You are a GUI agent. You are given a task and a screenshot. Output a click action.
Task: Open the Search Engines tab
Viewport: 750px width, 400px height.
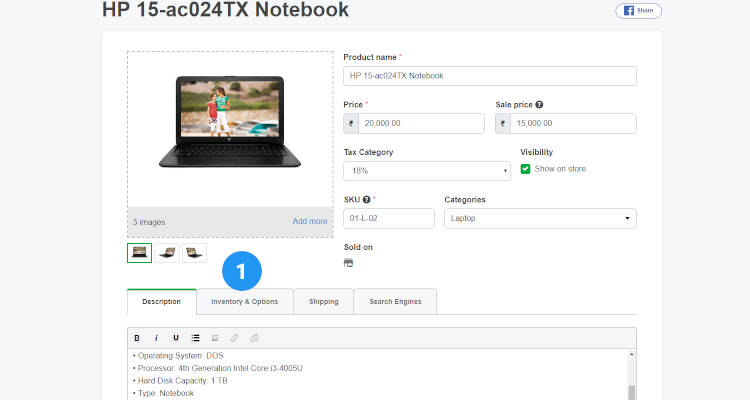tap(395, 301)
